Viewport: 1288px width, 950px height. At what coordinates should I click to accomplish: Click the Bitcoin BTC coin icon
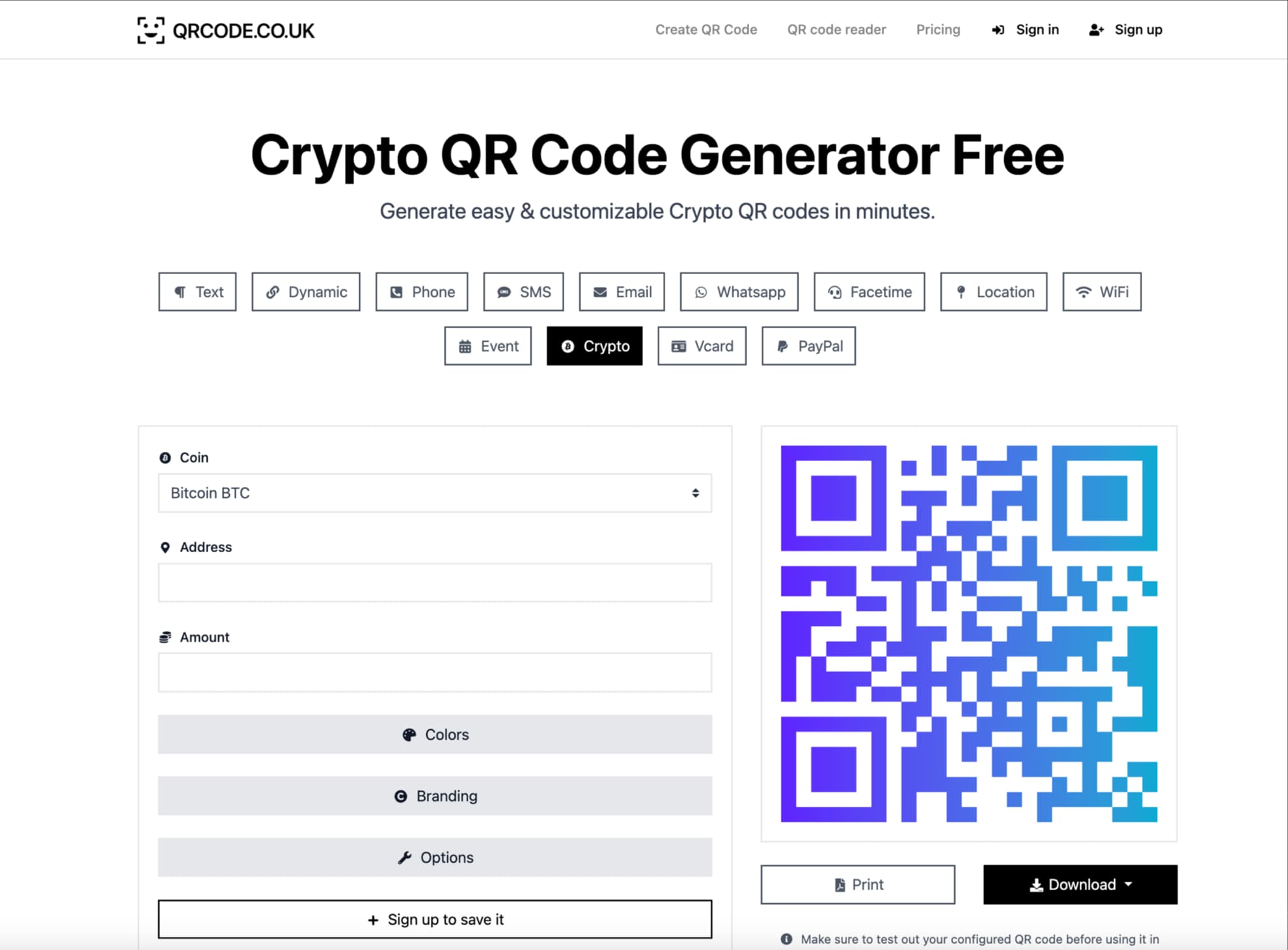163,457
